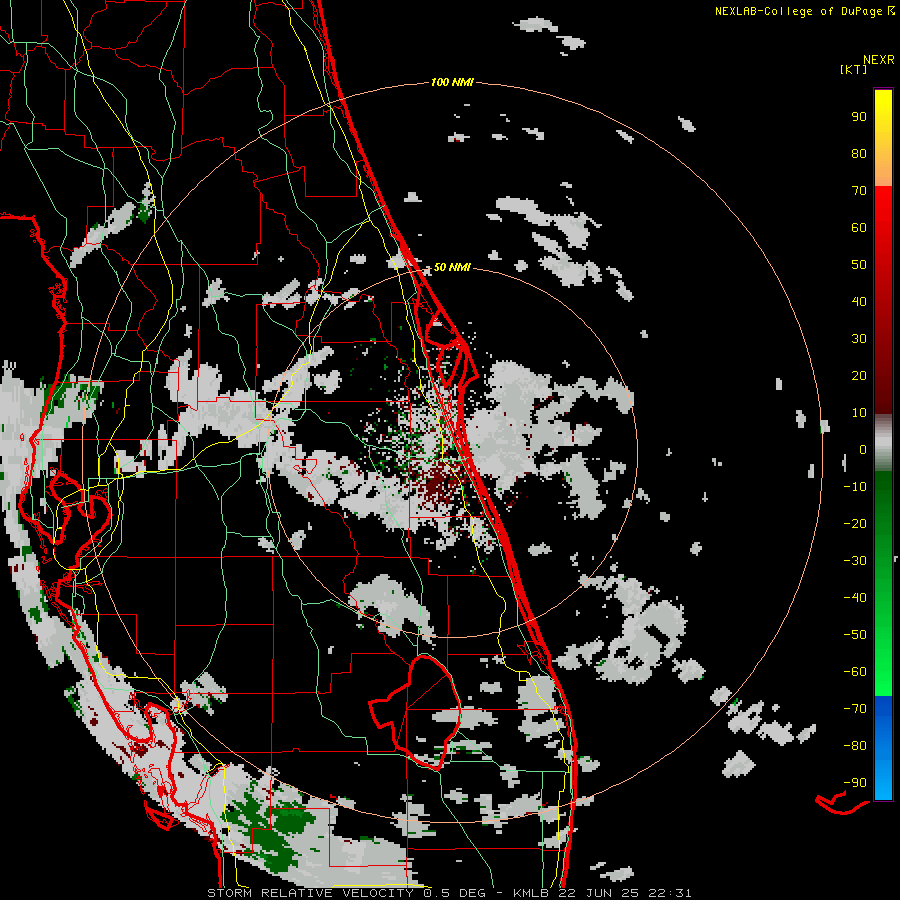
Task: Click the -10 value on velocity scale
Action: click(855, 487)
